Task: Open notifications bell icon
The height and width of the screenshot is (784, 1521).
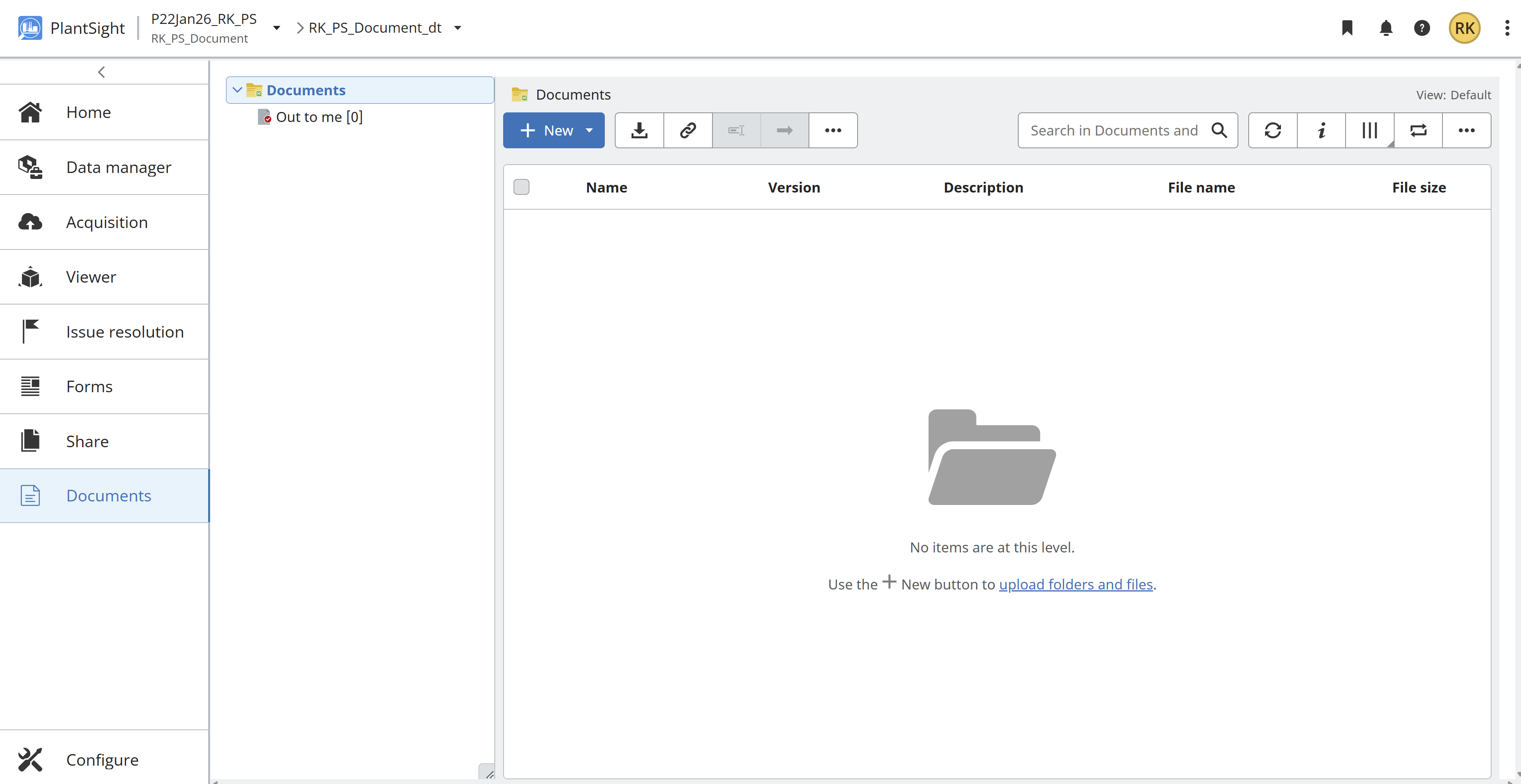Action: [x=1385, y=28]
